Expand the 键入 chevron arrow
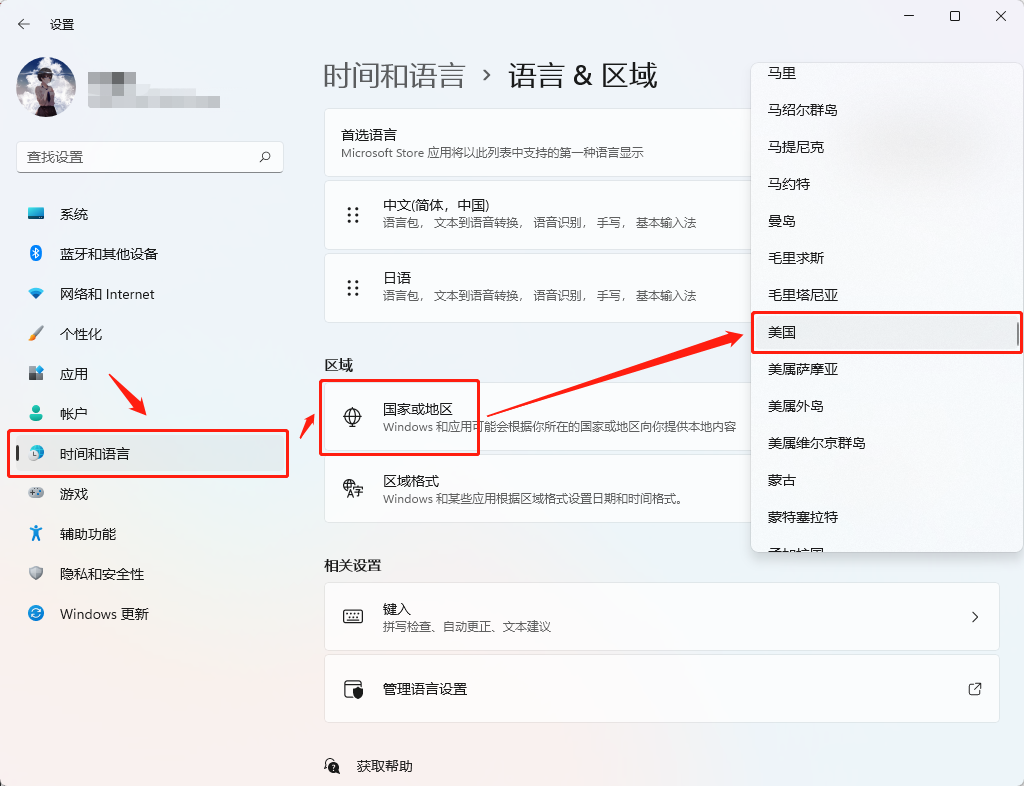 click(x=974, y=617)
